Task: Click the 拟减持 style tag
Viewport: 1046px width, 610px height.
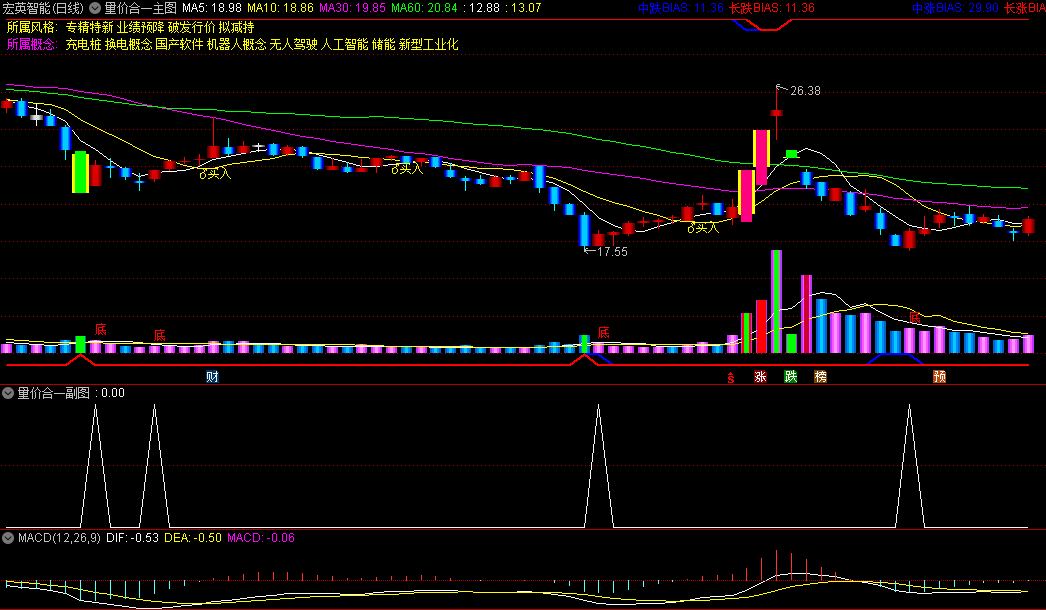Action: (236, 27)
